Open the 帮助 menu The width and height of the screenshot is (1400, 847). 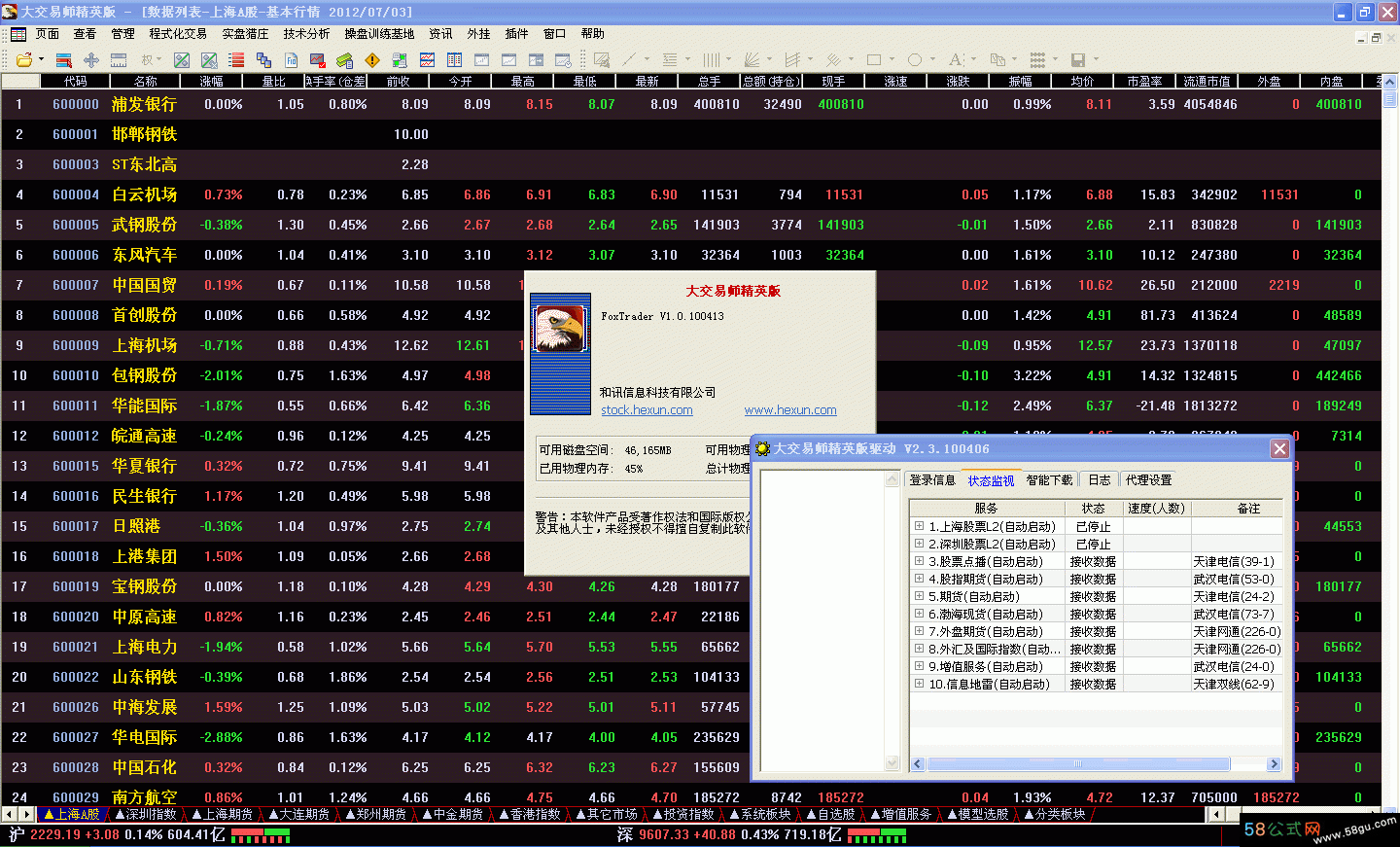[x=593, y=34]
